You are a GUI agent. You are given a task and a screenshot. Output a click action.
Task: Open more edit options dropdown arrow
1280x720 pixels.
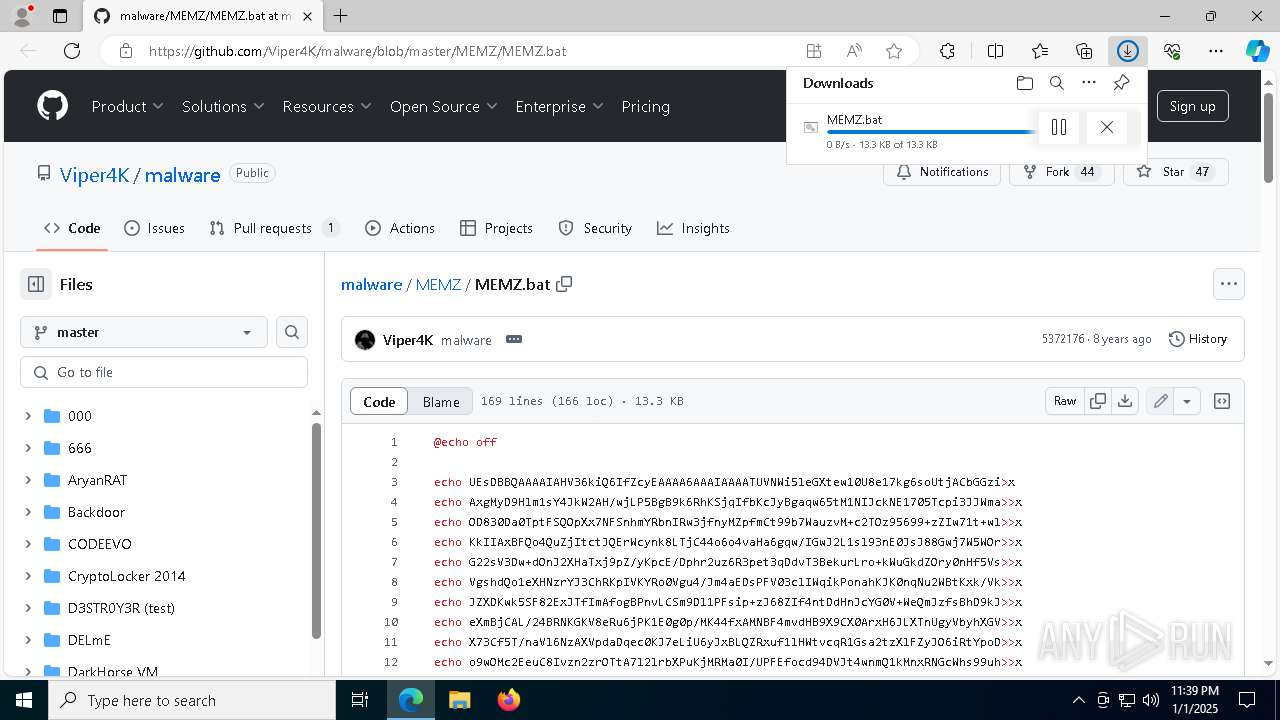click(x=1187, y=401)
